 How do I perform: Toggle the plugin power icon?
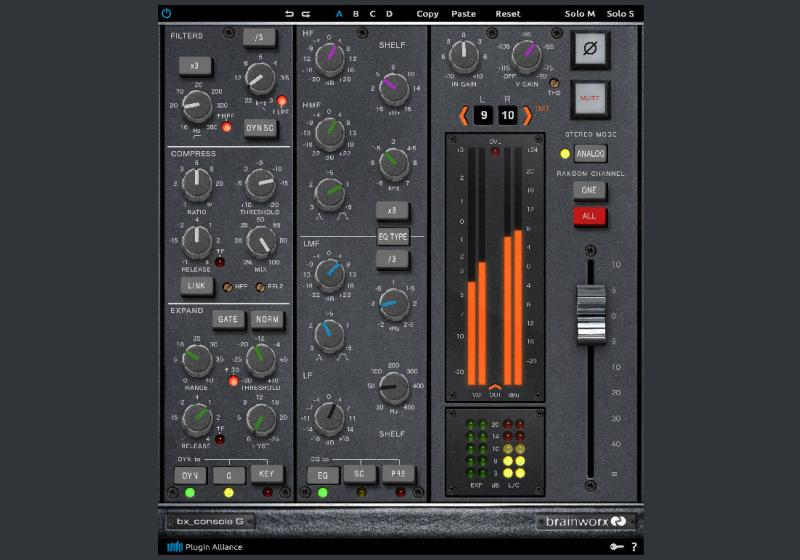point(166,13)
